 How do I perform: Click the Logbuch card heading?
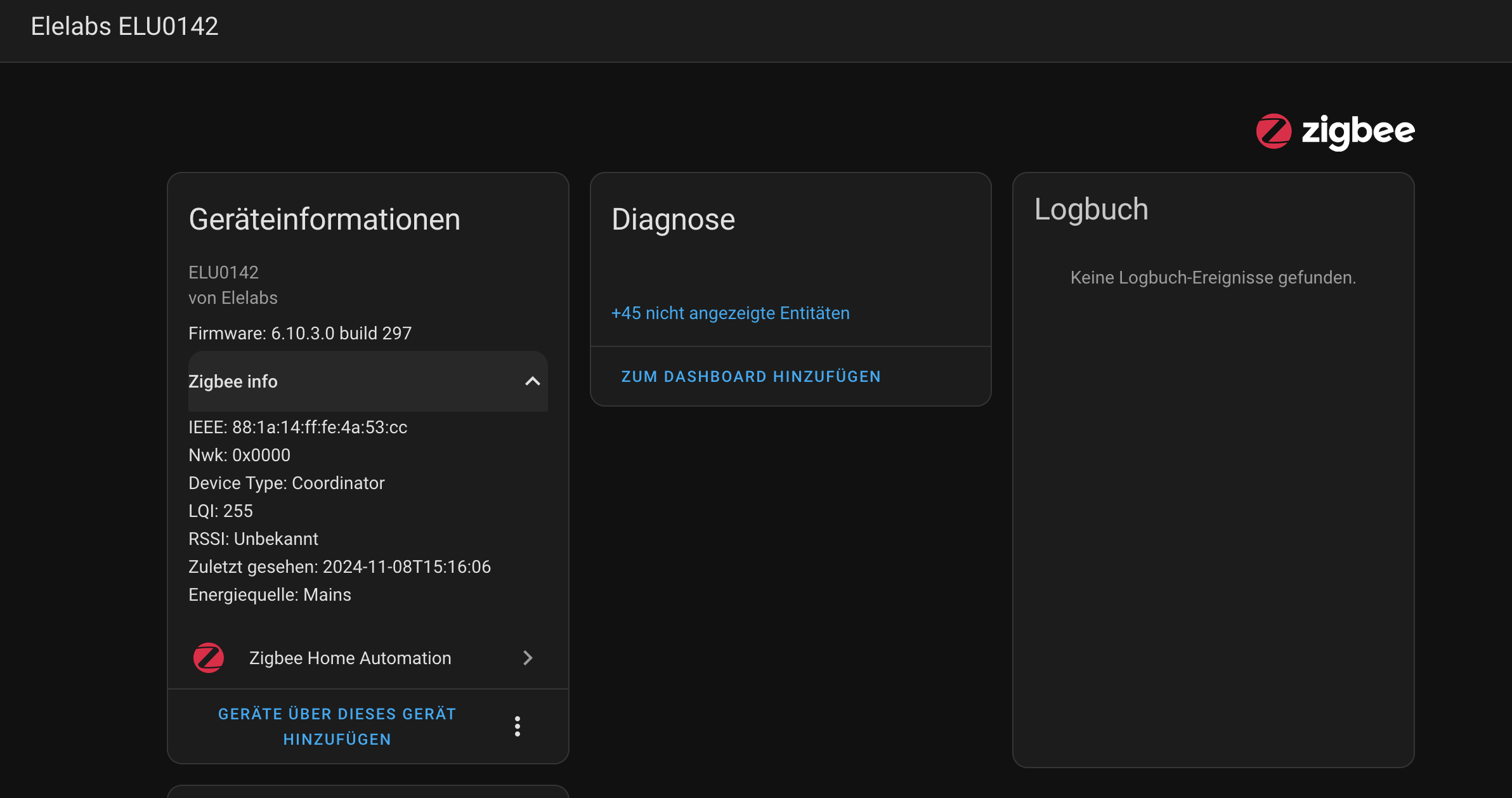tap(1091, 209)
